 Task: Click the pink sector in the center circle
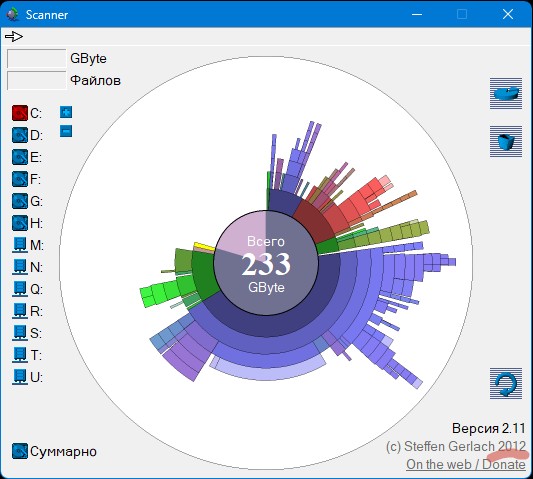pyautogui.click(x=242, y=235)
